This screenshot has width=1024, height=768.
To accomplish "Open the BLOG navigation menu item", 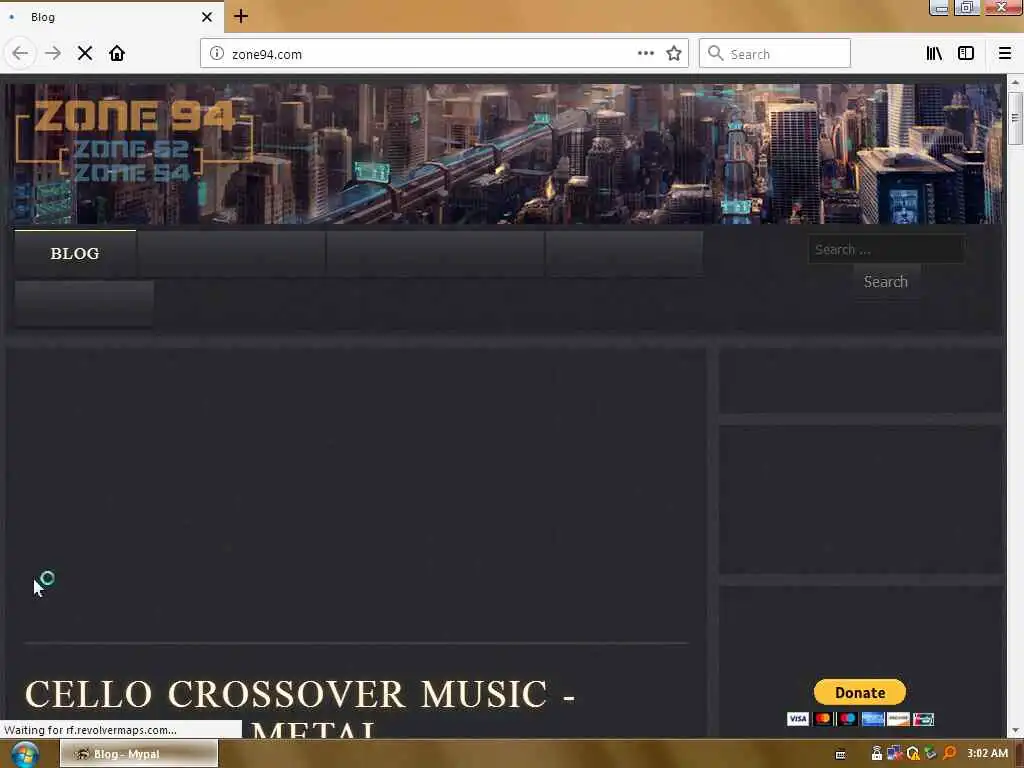I will 75,253.
